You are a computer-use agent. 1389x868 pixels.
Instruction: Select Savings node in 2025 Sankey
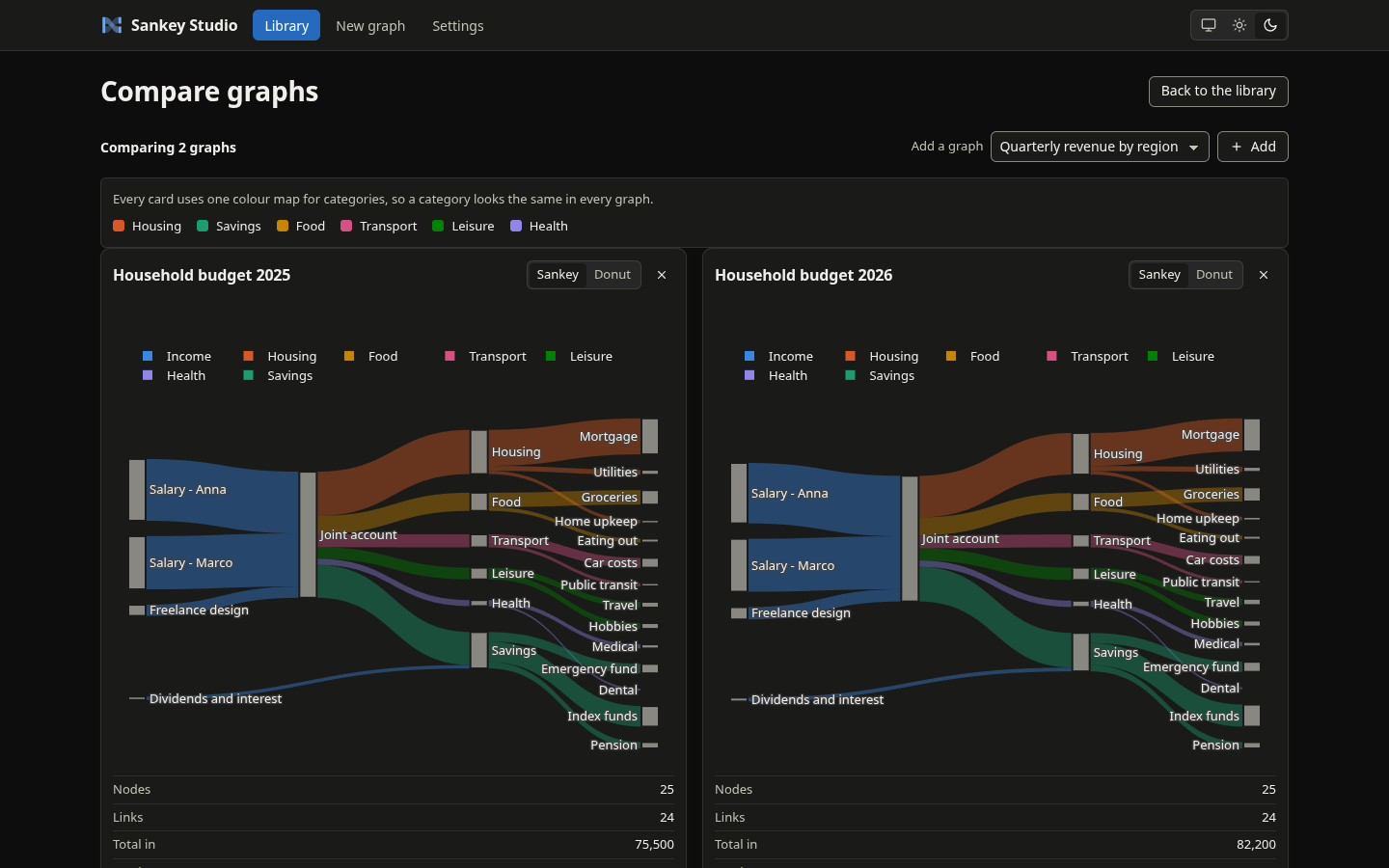[479, 650]
